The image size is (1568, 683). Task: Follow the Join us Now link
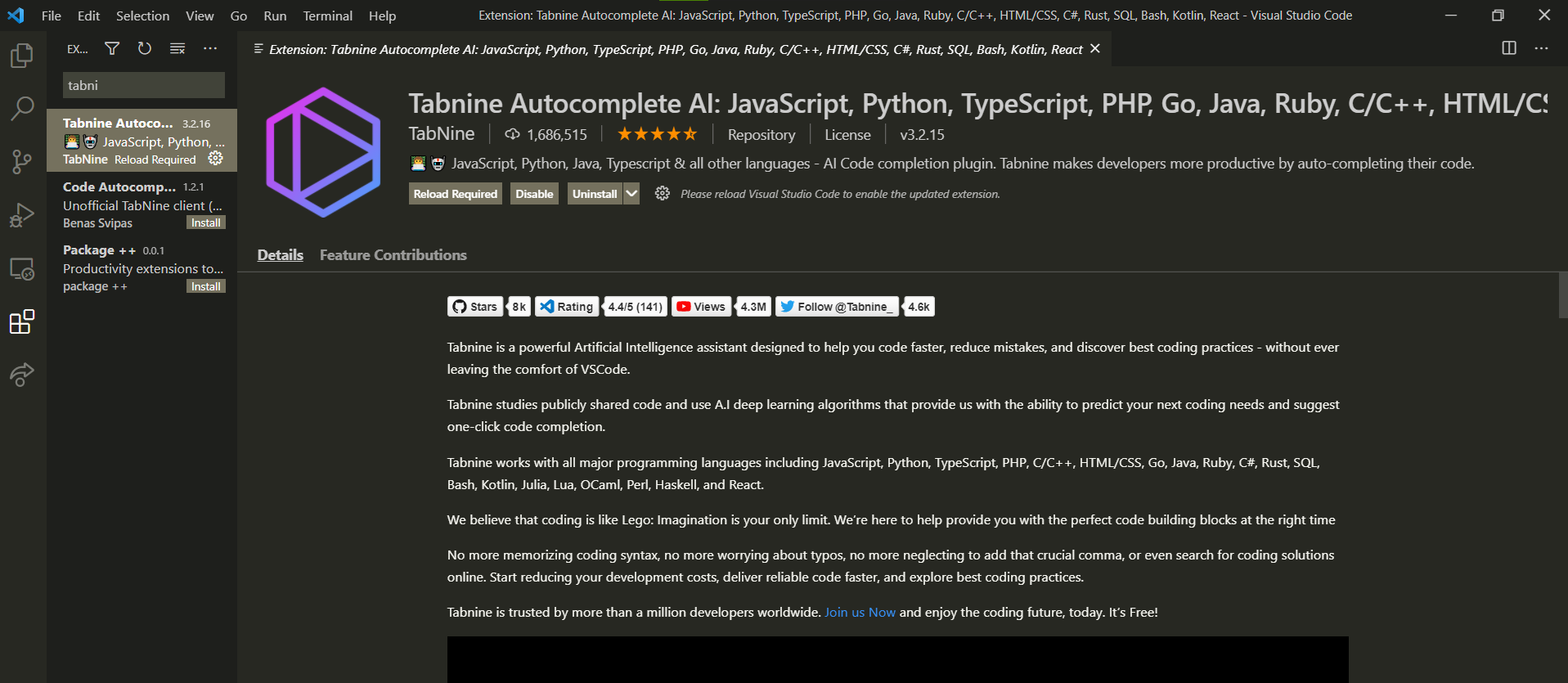tap(860, 612)
